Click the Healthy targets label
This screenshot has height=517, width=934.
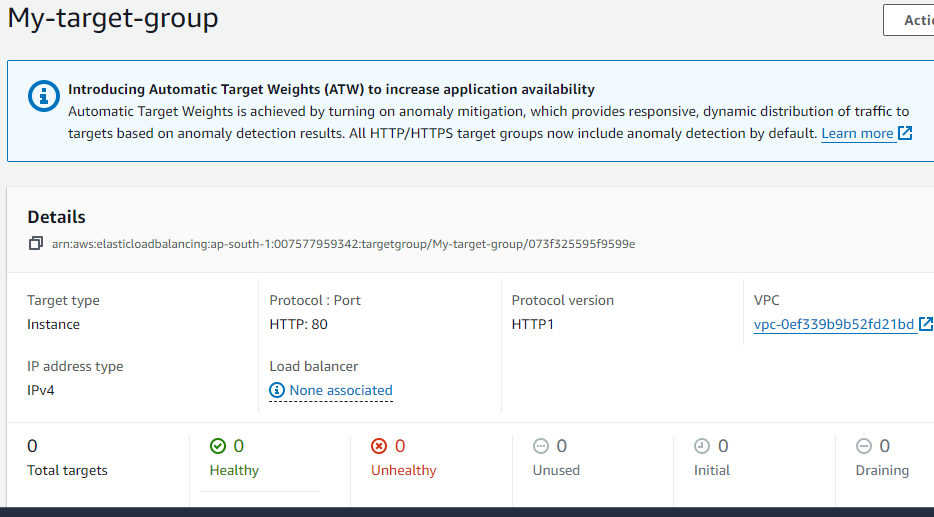(x=234, y=470)
